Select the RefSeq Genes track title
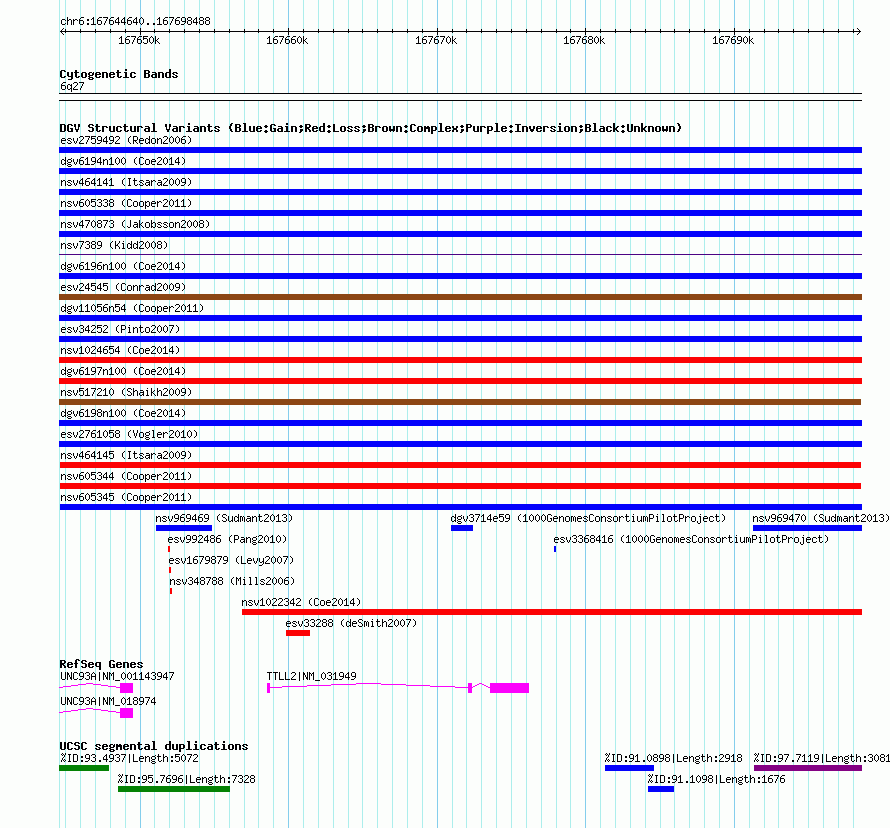890x828 pixels. (x=102, y=664)
